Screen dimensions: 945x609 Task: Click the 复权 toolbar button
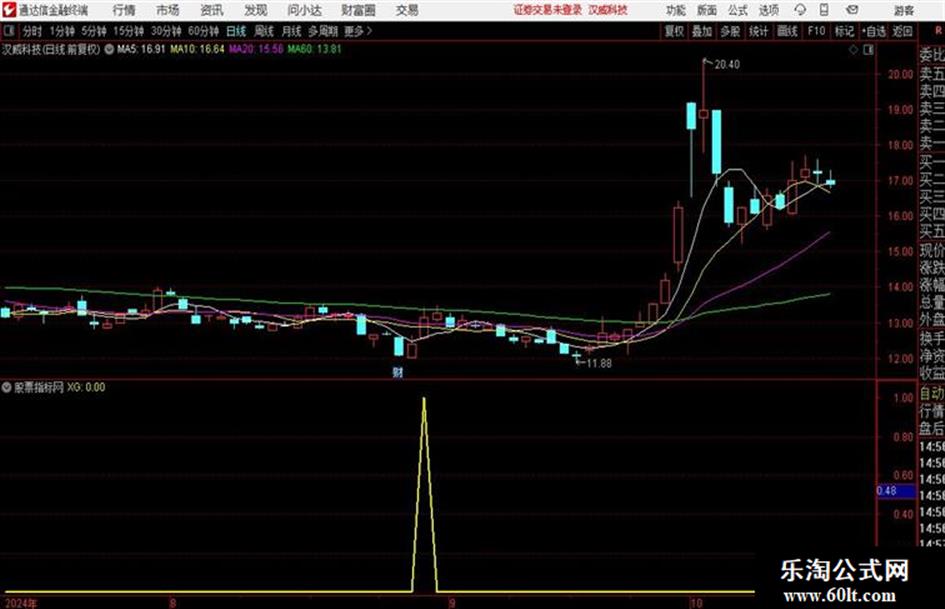click(674, 31)
